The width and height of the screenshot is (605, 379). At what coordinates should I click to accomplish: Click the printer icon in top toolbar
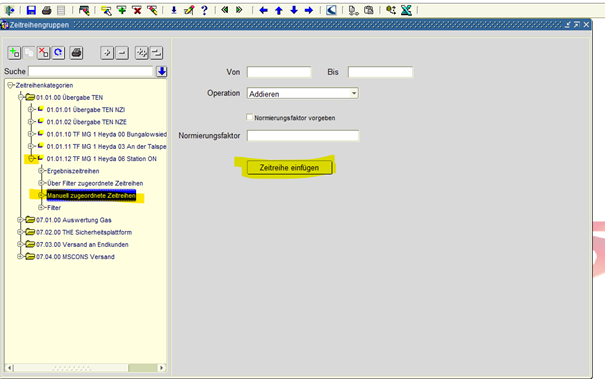47,10
